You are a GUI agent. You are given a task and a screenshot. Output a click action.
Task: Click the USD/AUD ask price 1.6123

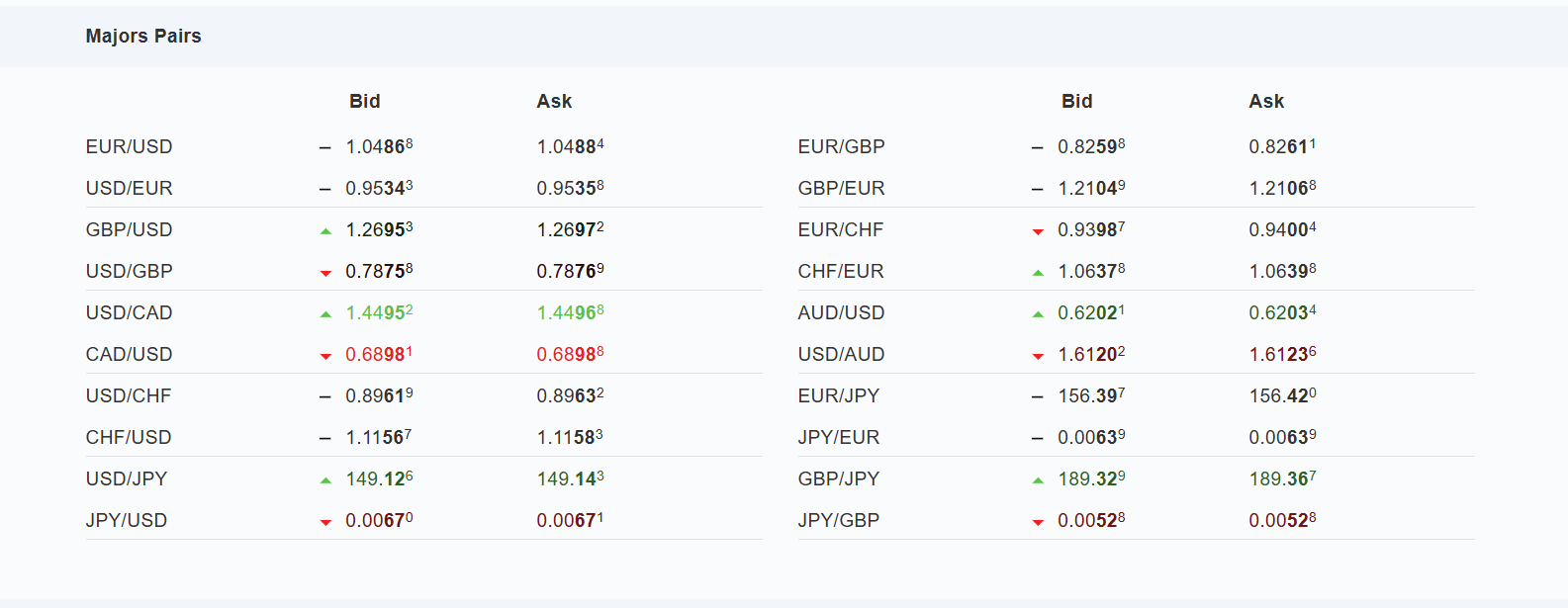1282,354
